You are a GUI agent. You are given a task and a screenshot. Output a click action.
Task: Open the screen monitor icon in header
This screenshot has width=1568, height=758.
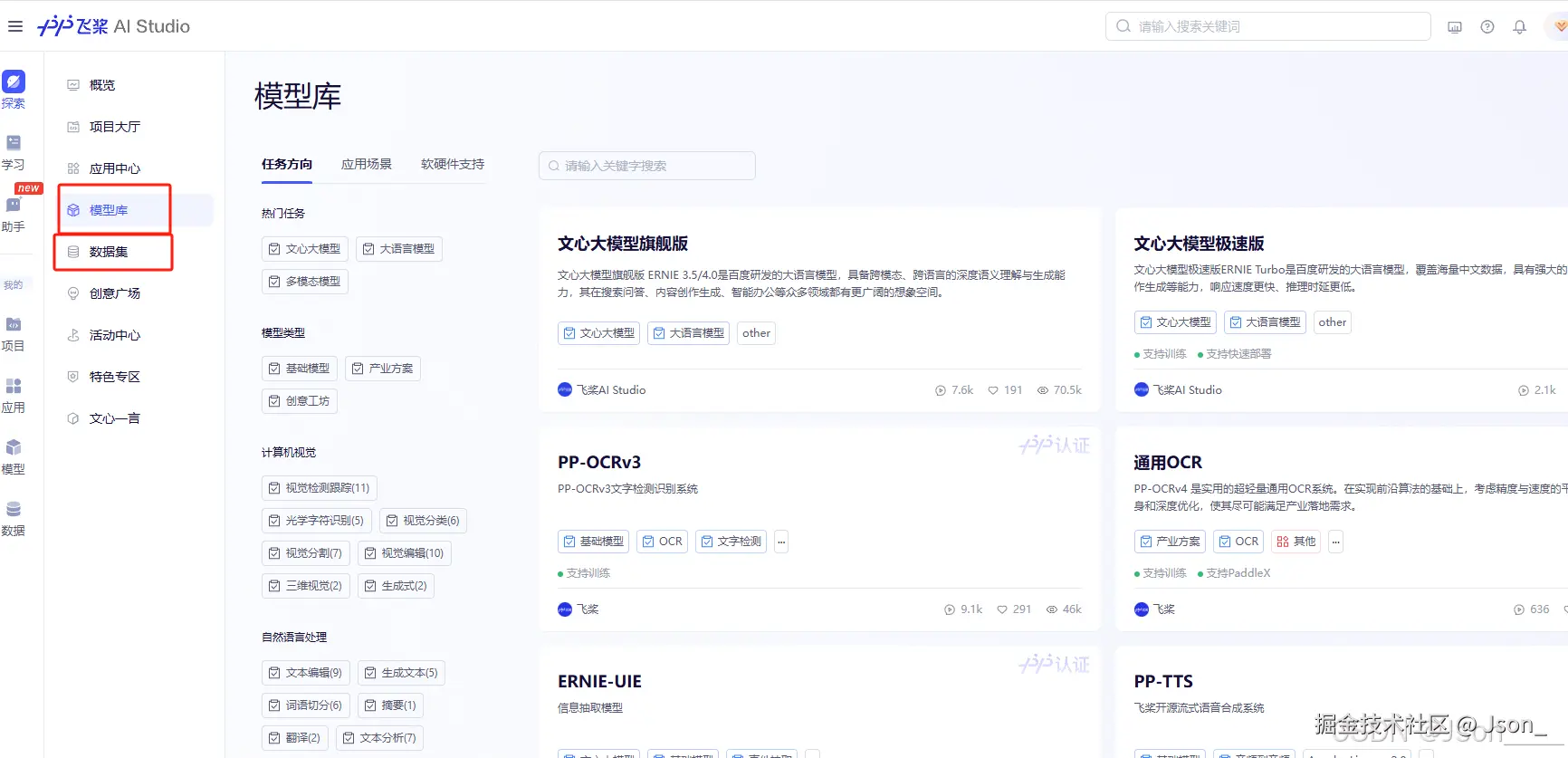click(1455, 27)
